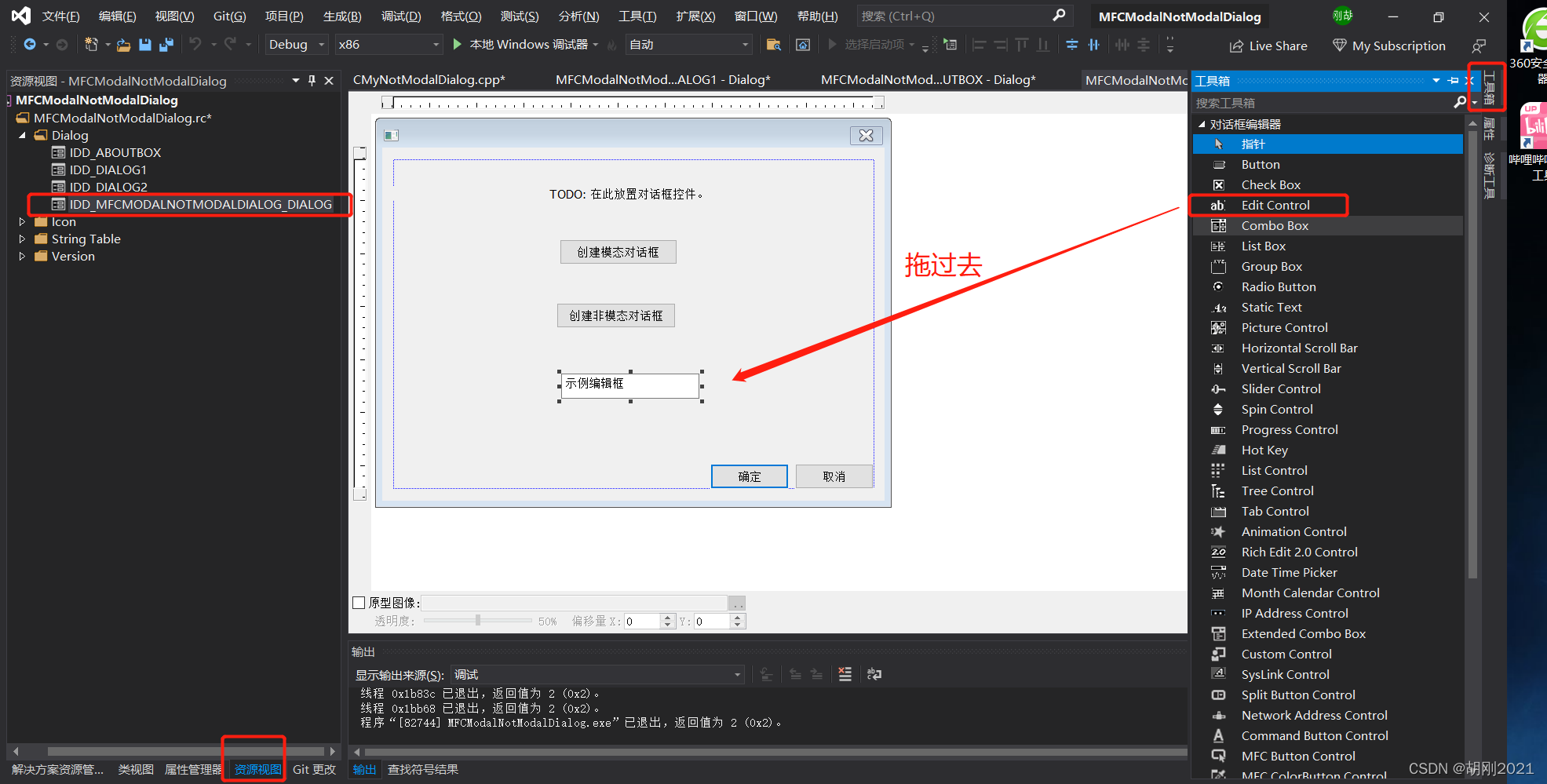
Task: Select the 指针 pointer tool
Action: tap(1327, 144)
